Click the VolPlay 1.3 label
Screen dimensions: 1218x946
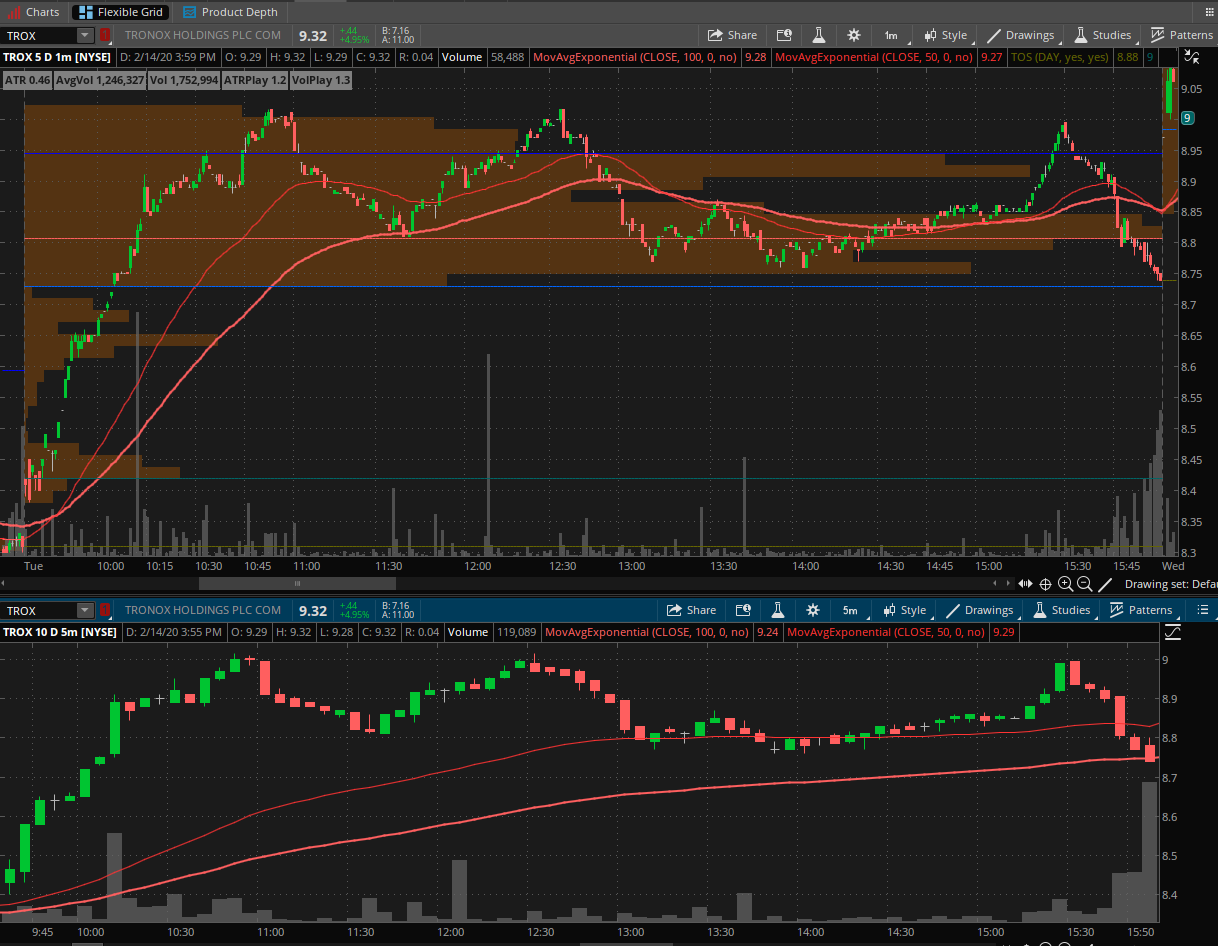[321, 79]
